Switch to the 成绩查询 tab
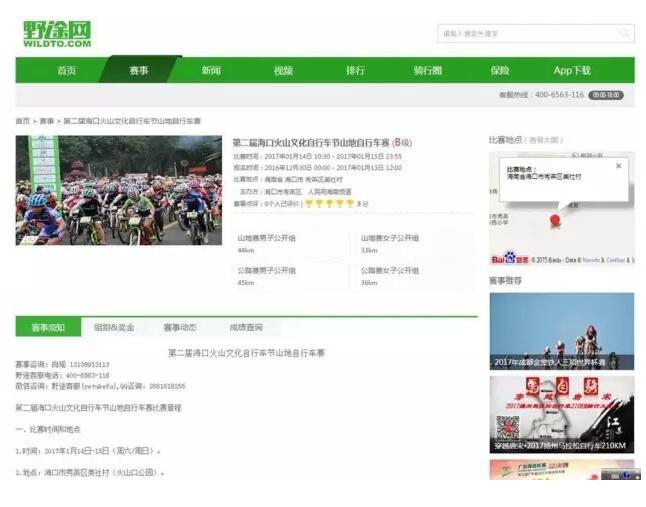 (x=246, y=327)
